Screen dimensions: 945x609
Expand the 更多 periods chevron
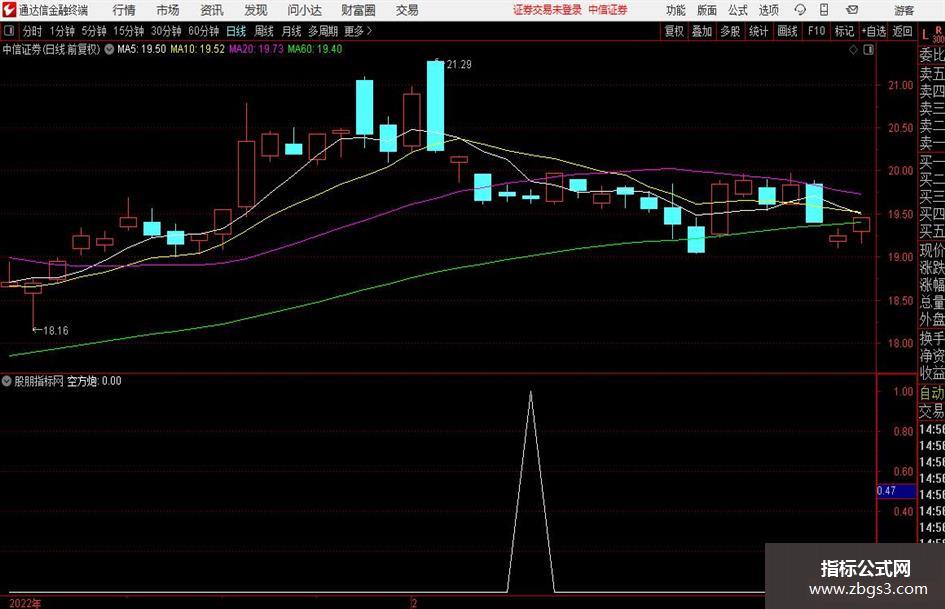point(369,31)
